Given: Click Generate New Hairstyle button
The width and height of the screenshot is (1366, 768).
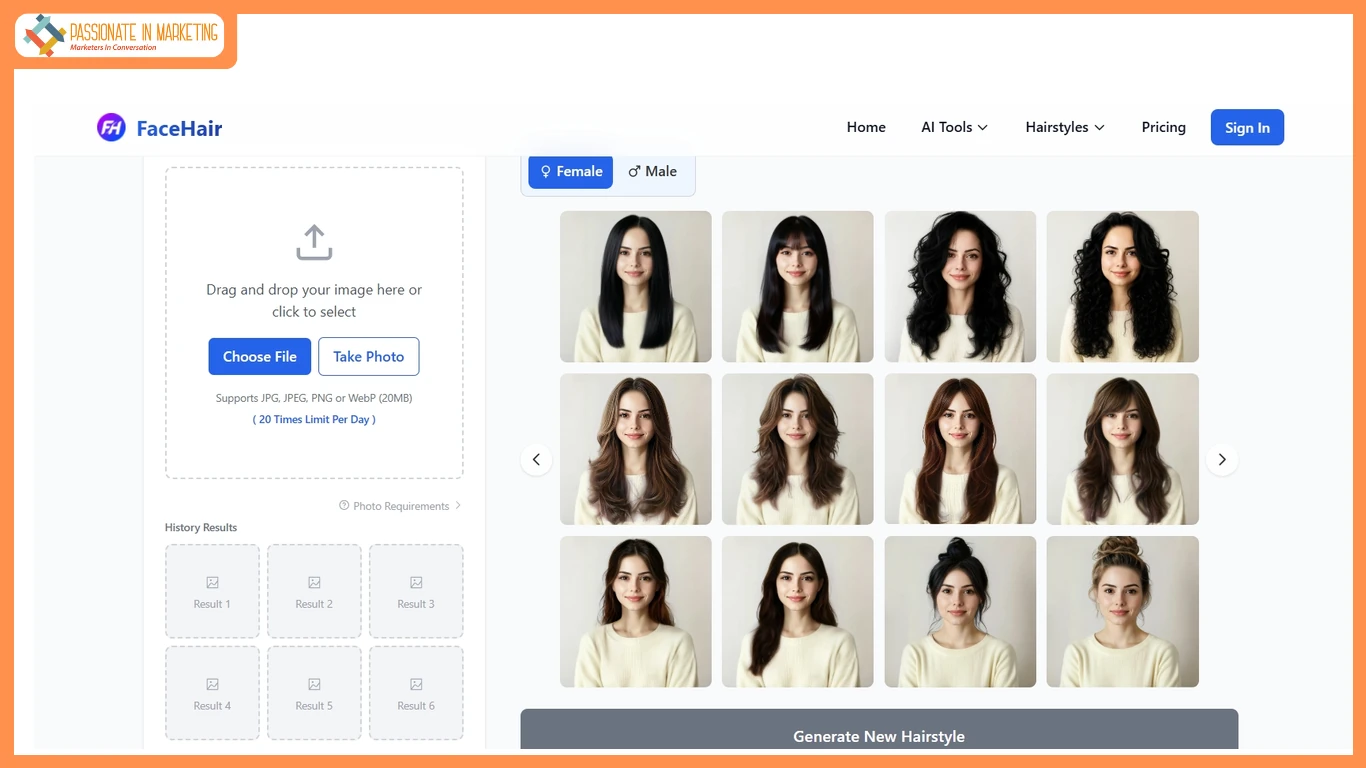Looking at the screenshot, I should (x=879, y=735).
